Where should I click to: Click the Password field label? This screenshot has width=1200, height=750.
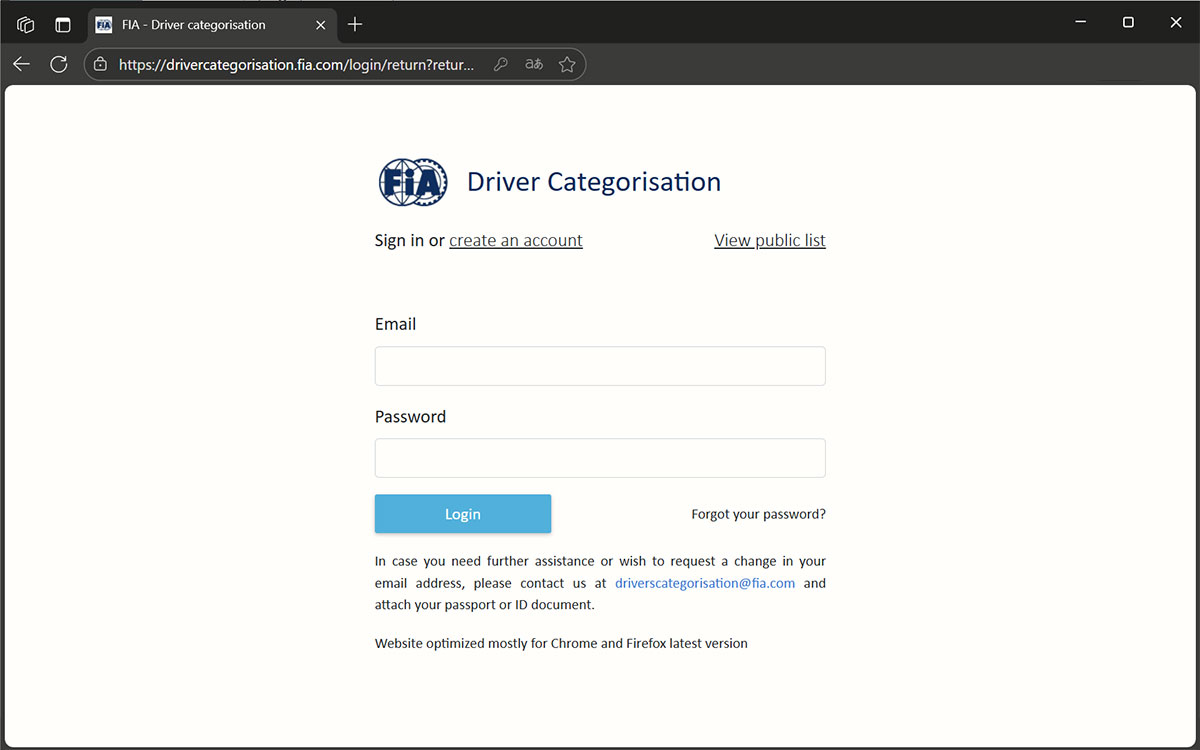(x=410, y=417)
